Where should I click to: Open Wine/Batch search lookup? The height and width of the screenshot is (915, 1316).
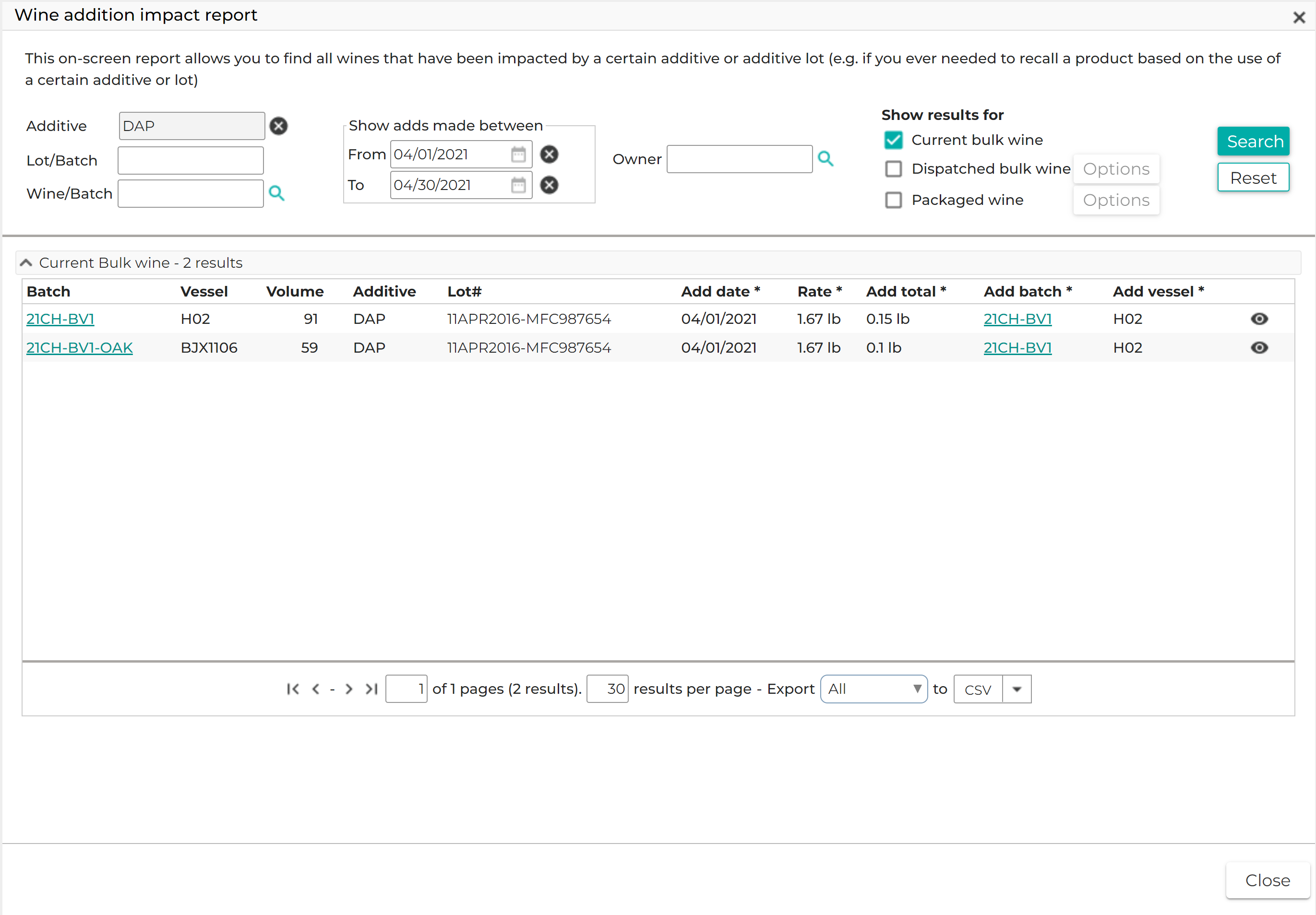coord(277,194)
